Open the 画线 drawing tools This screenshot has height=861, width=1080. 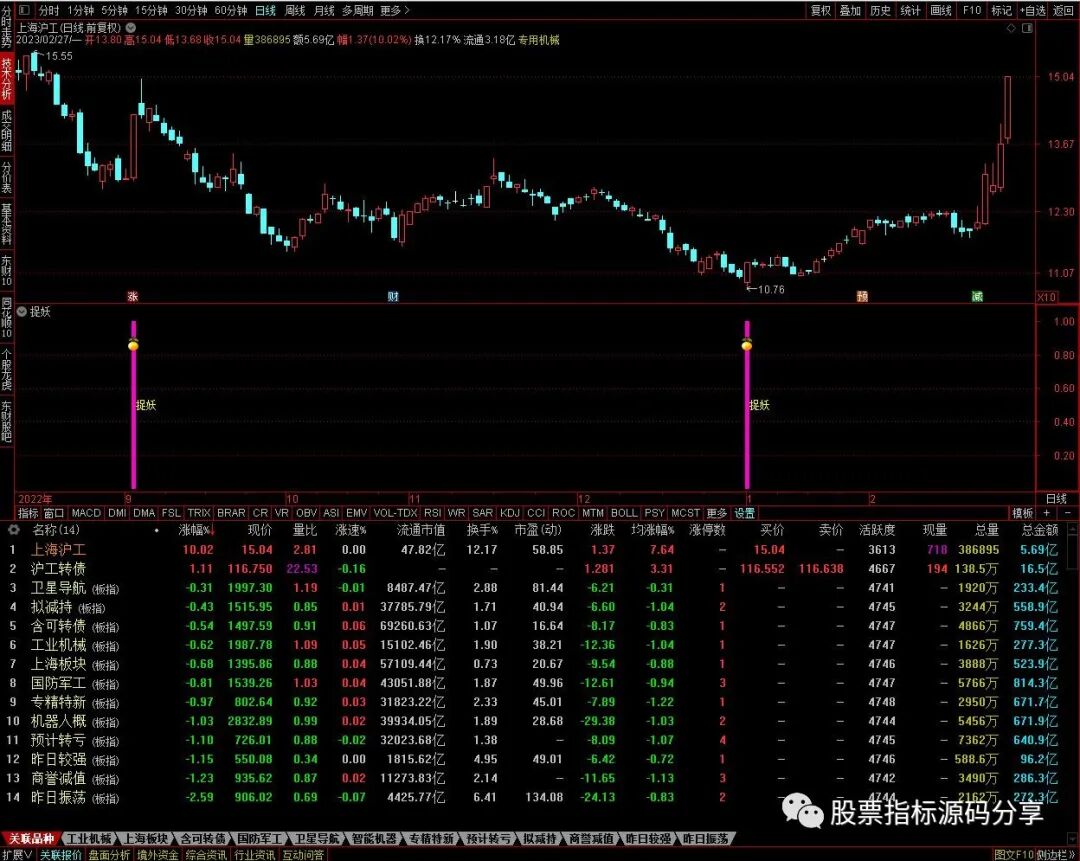941,10
